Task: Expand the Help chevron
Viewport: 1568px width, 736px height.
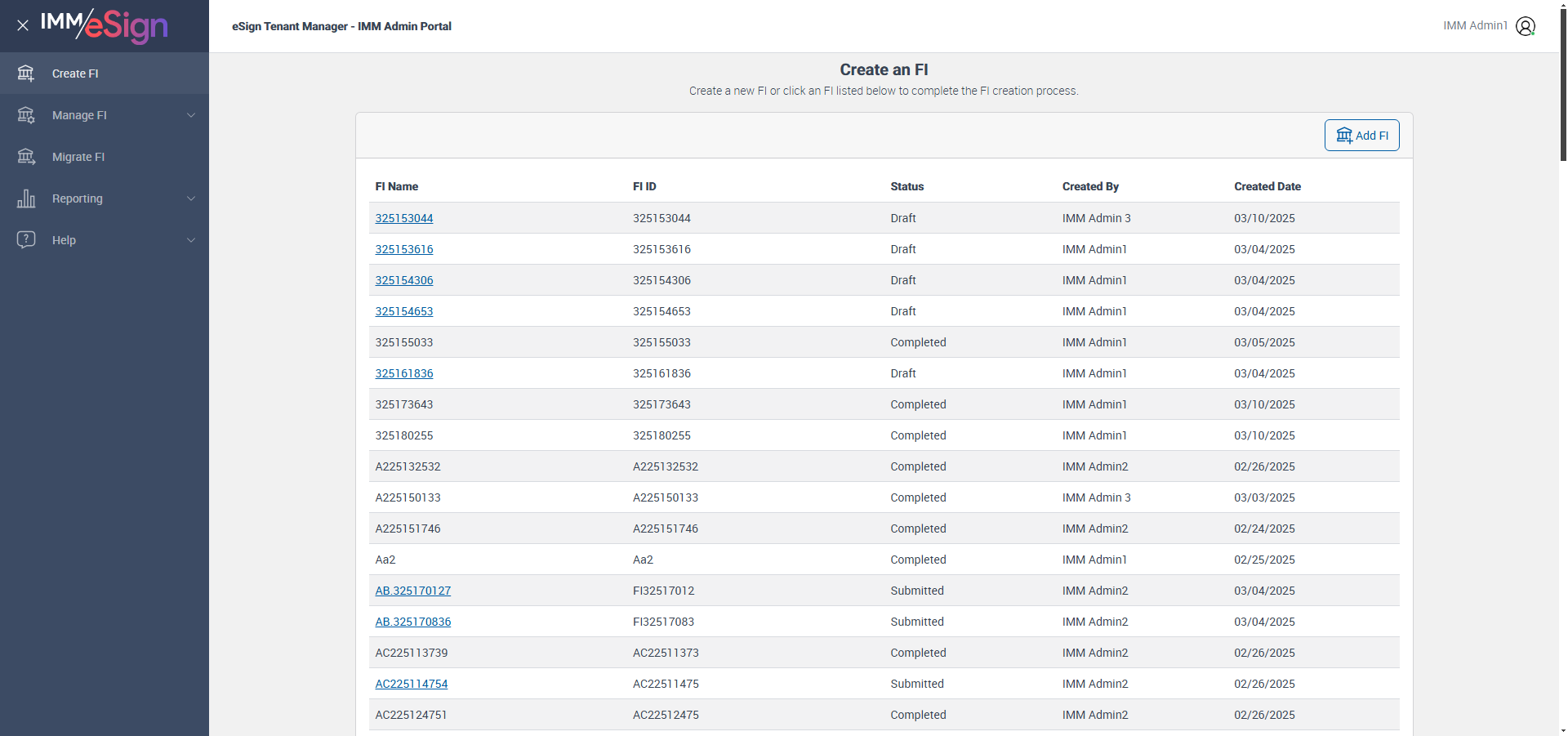Action: pyautogui.click(x=191, y=240)
